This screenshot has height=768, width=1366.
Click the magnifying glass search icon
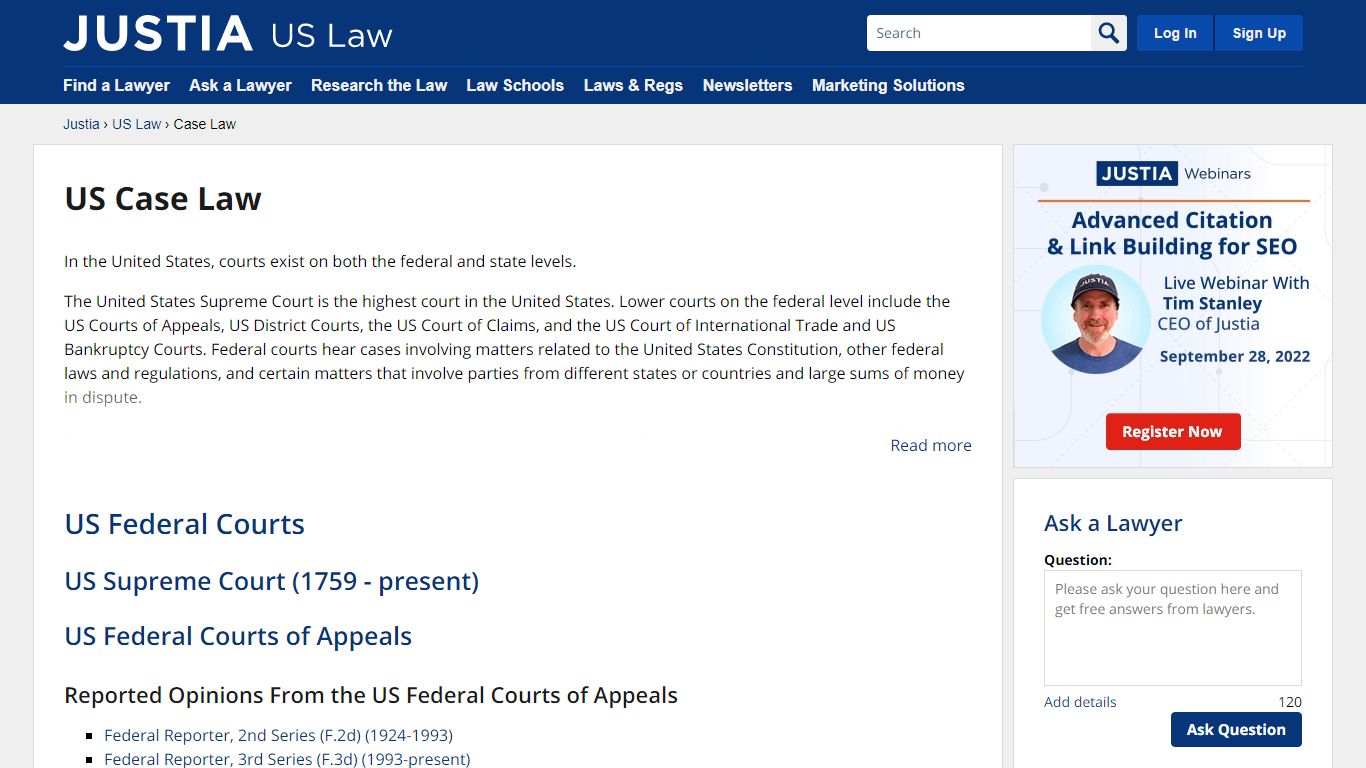(x=1109, y=33)
